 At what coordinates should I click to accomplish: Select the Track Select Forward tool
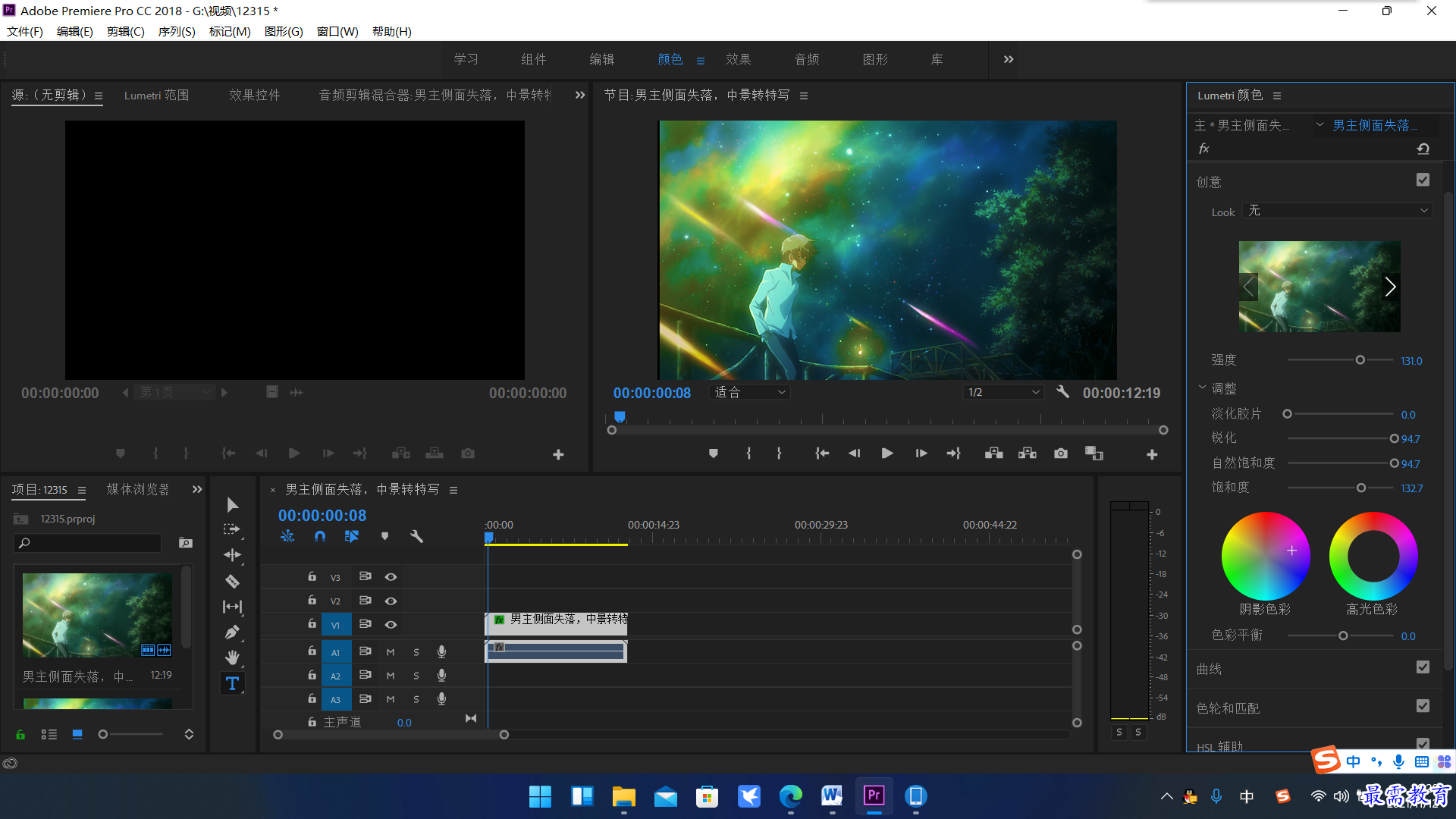pyautogui.click(x=232, y=529)
